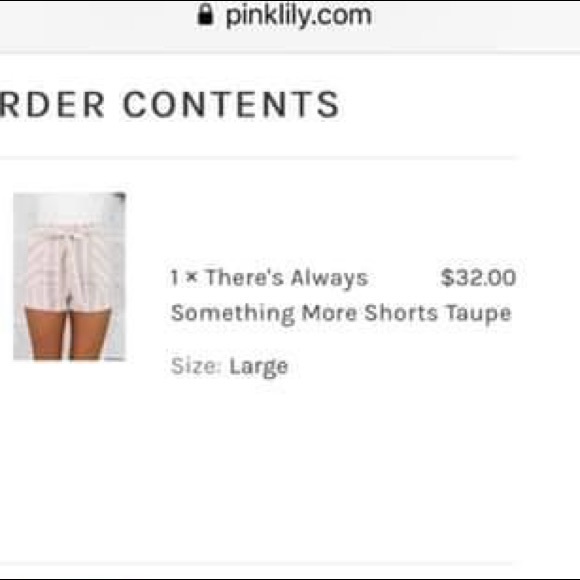
Task: Select the pinklily.com address text
Action: click(x=299, y=16)
